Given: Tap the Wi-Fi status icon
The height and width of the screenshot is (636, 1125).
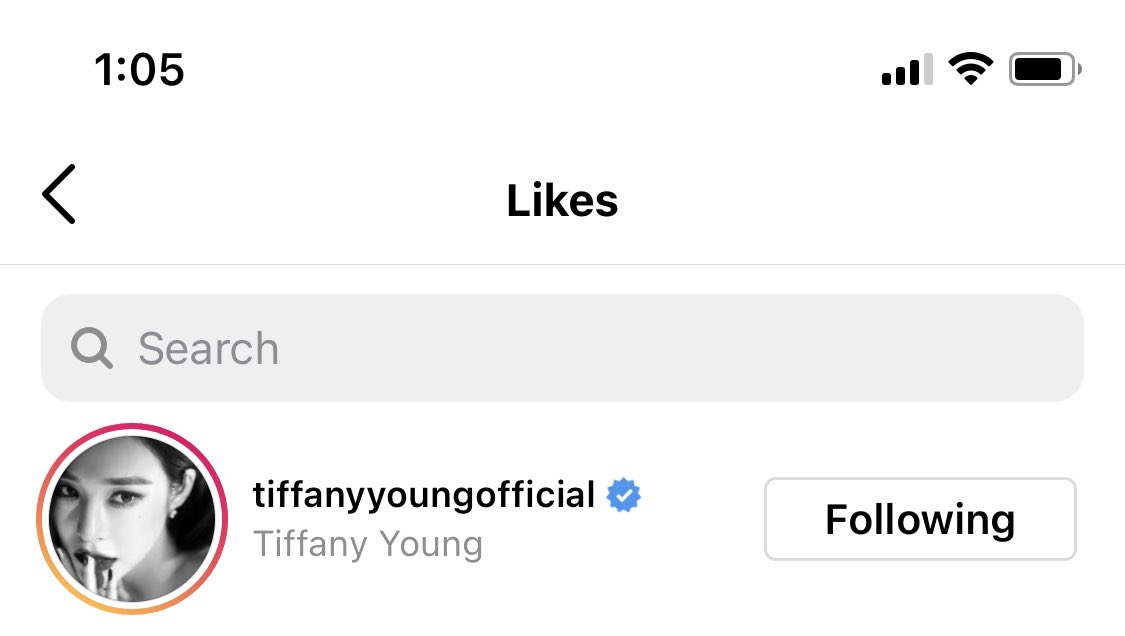Looking at the screenshot, I should pos(971,69).
